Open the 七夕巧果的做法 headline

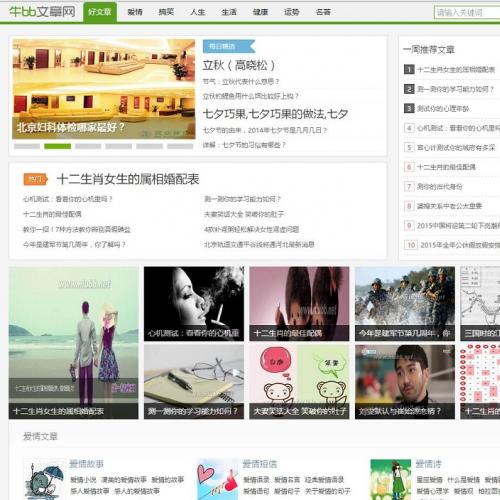pos(275,114)
